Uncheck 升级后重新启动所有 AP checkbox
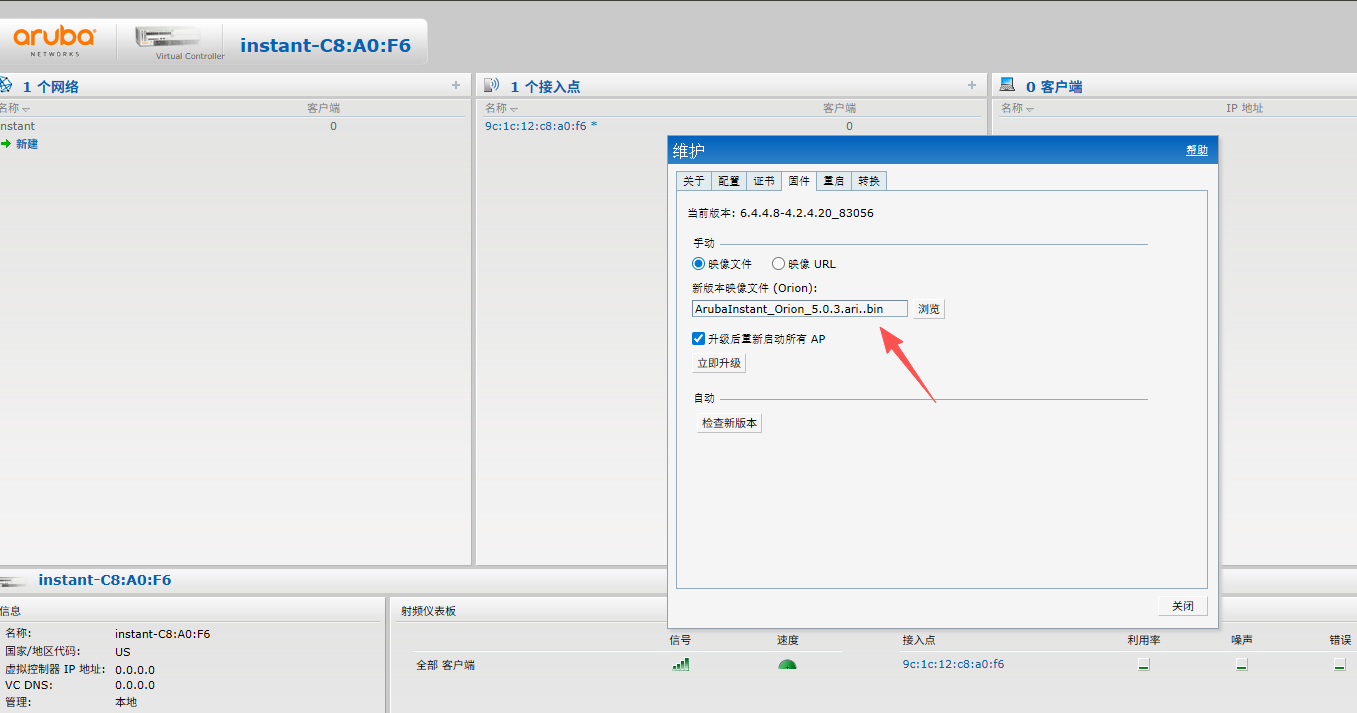 [x=698, y=339]
